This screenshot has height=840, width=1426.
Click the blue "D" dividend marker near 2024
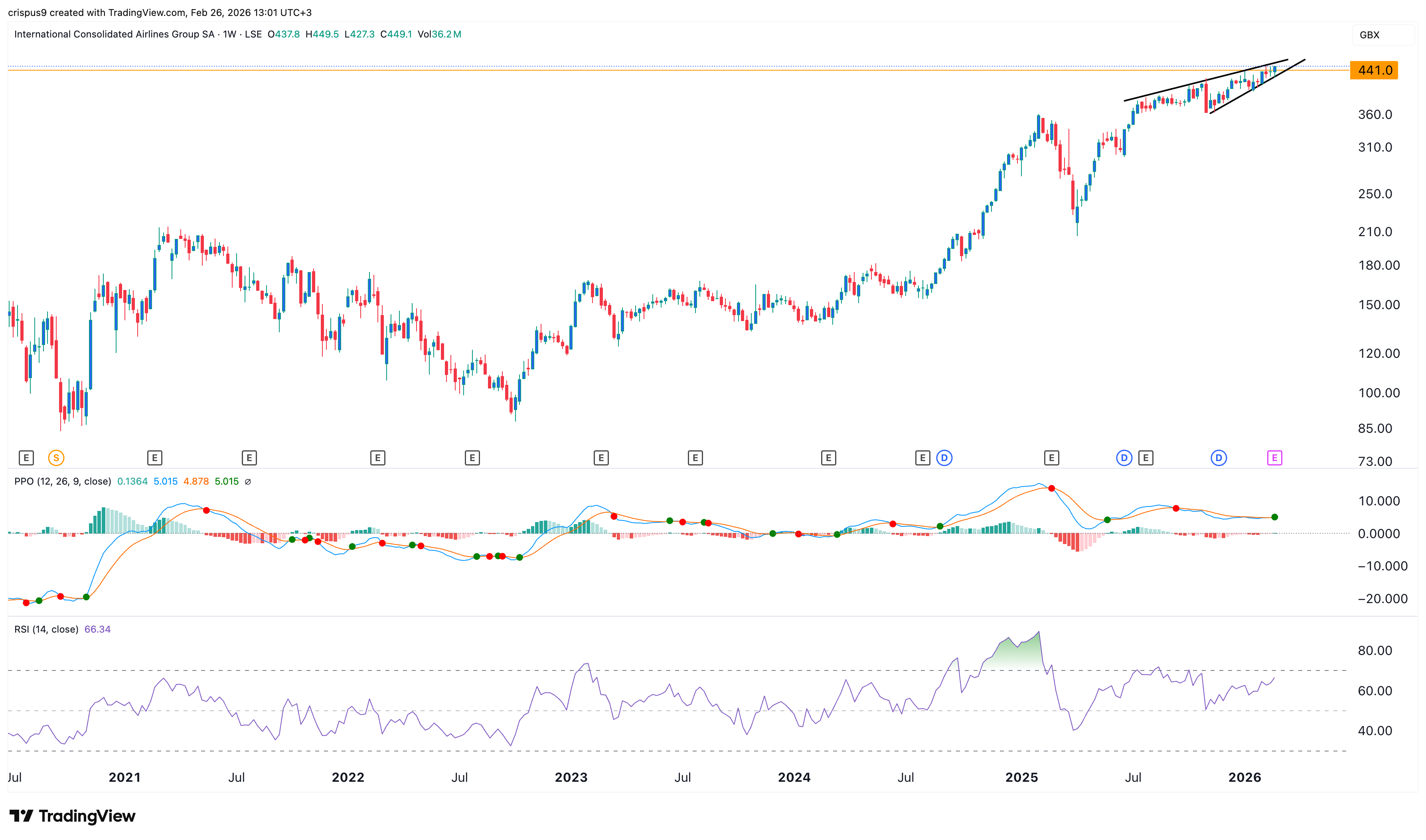(944, 459)
